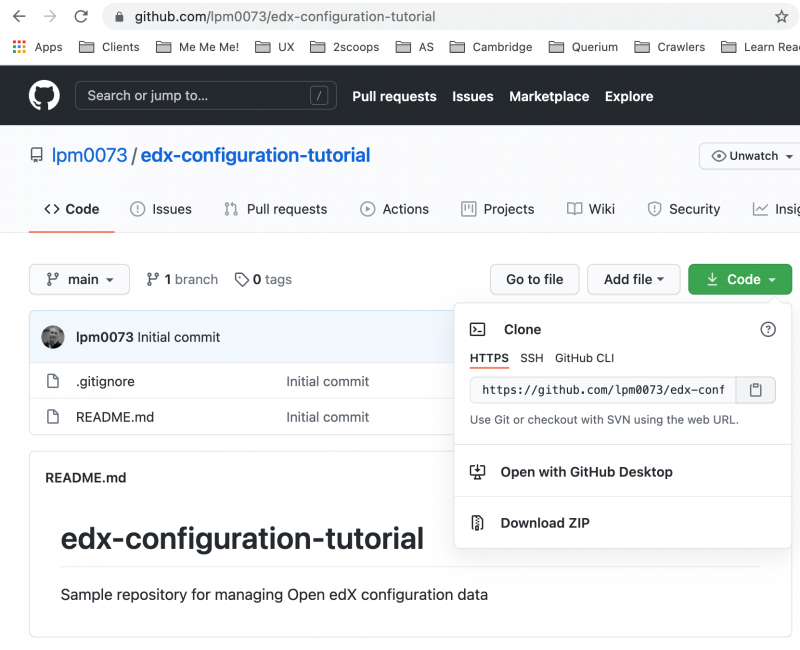The width and height of the screenshot is (800, 650).
Task: Open the main branch selector
Action: pos(79,279)
